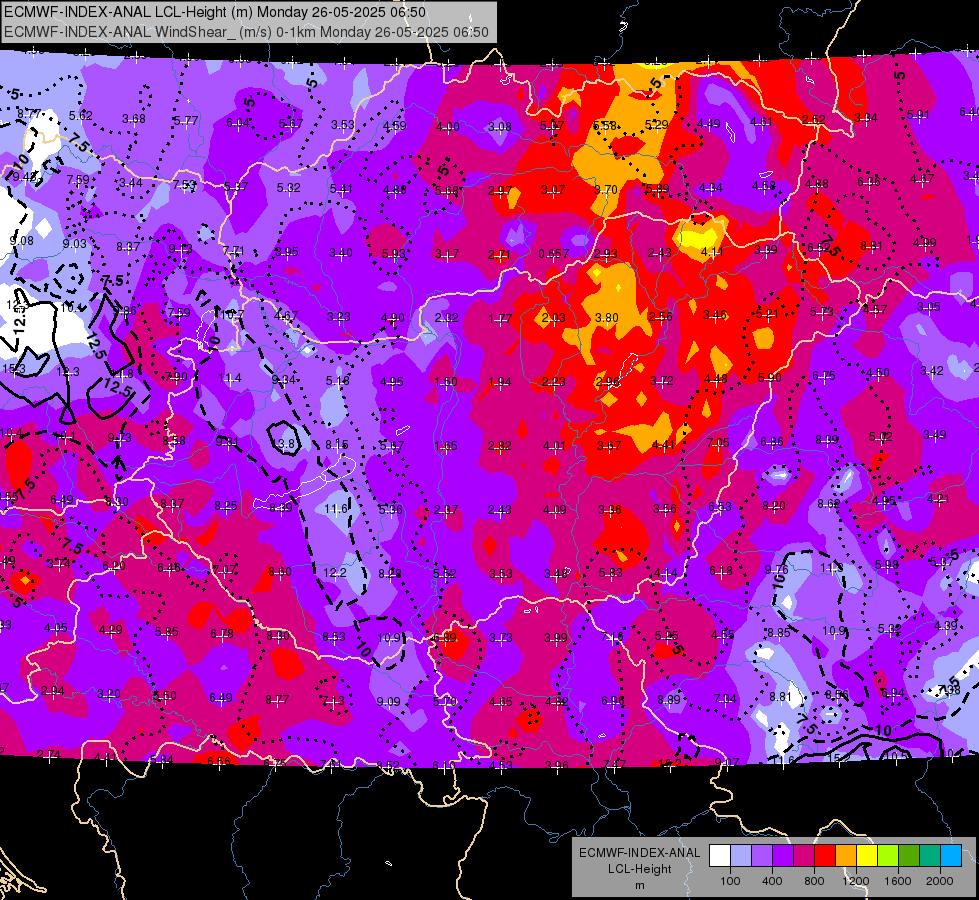Click the grid value '7.05'
979x900 pixels.
click(x=718, y=442)
